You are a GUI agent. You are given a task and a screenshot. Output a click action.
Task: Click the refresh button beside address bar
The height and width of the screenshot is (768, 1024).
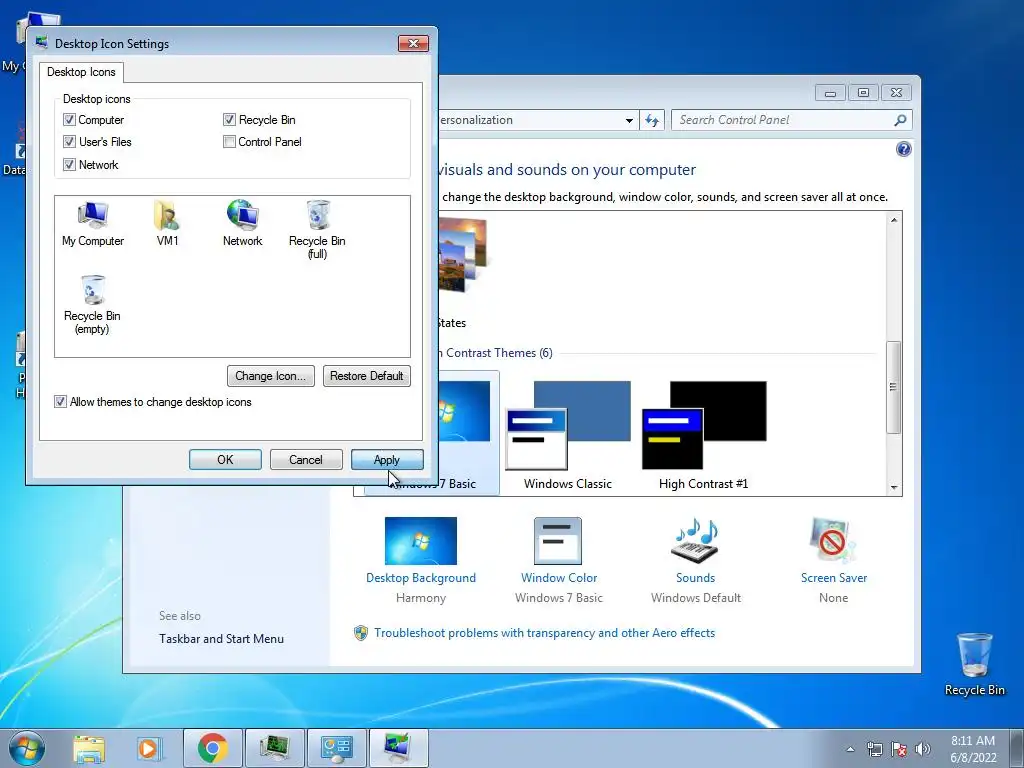coord(652,120)
